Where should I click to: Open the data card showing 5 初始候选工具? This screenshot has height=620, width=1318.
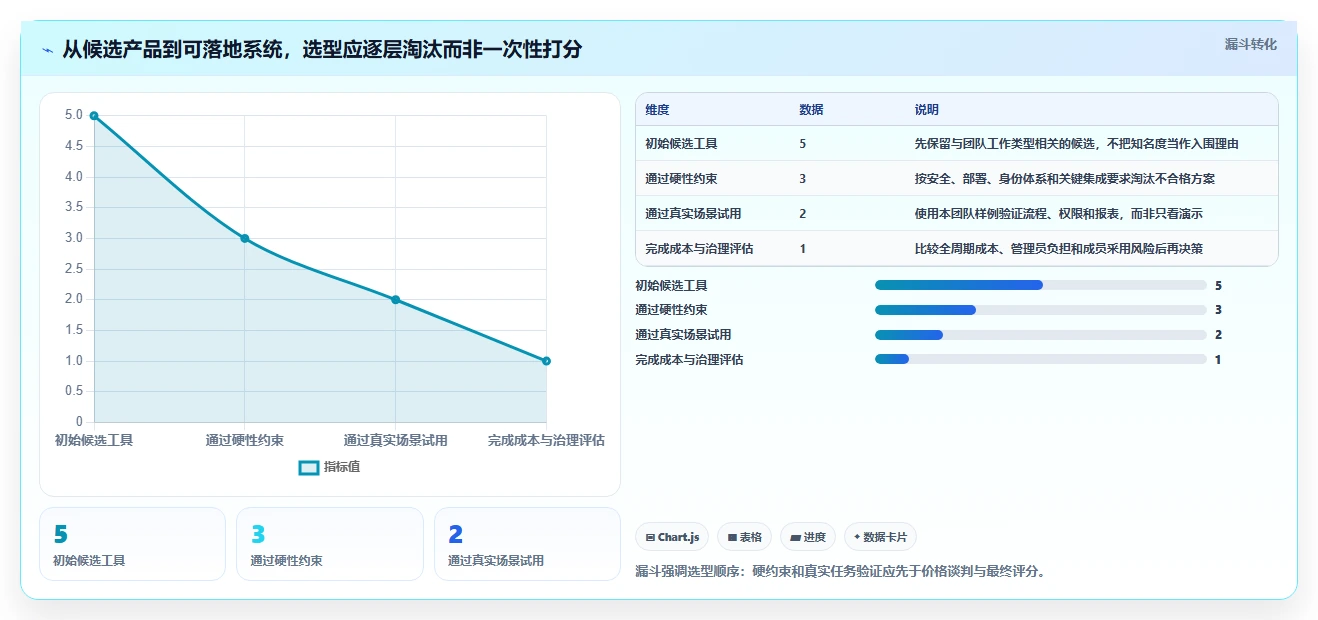click(132, 544)
